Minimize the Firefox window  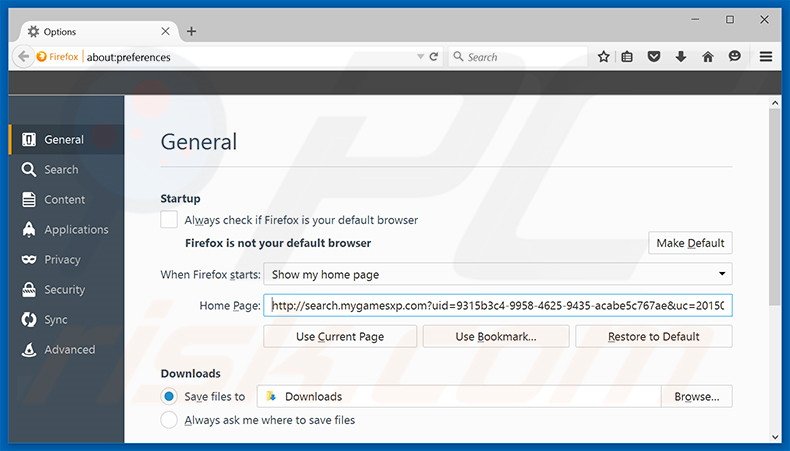[695, 20]
